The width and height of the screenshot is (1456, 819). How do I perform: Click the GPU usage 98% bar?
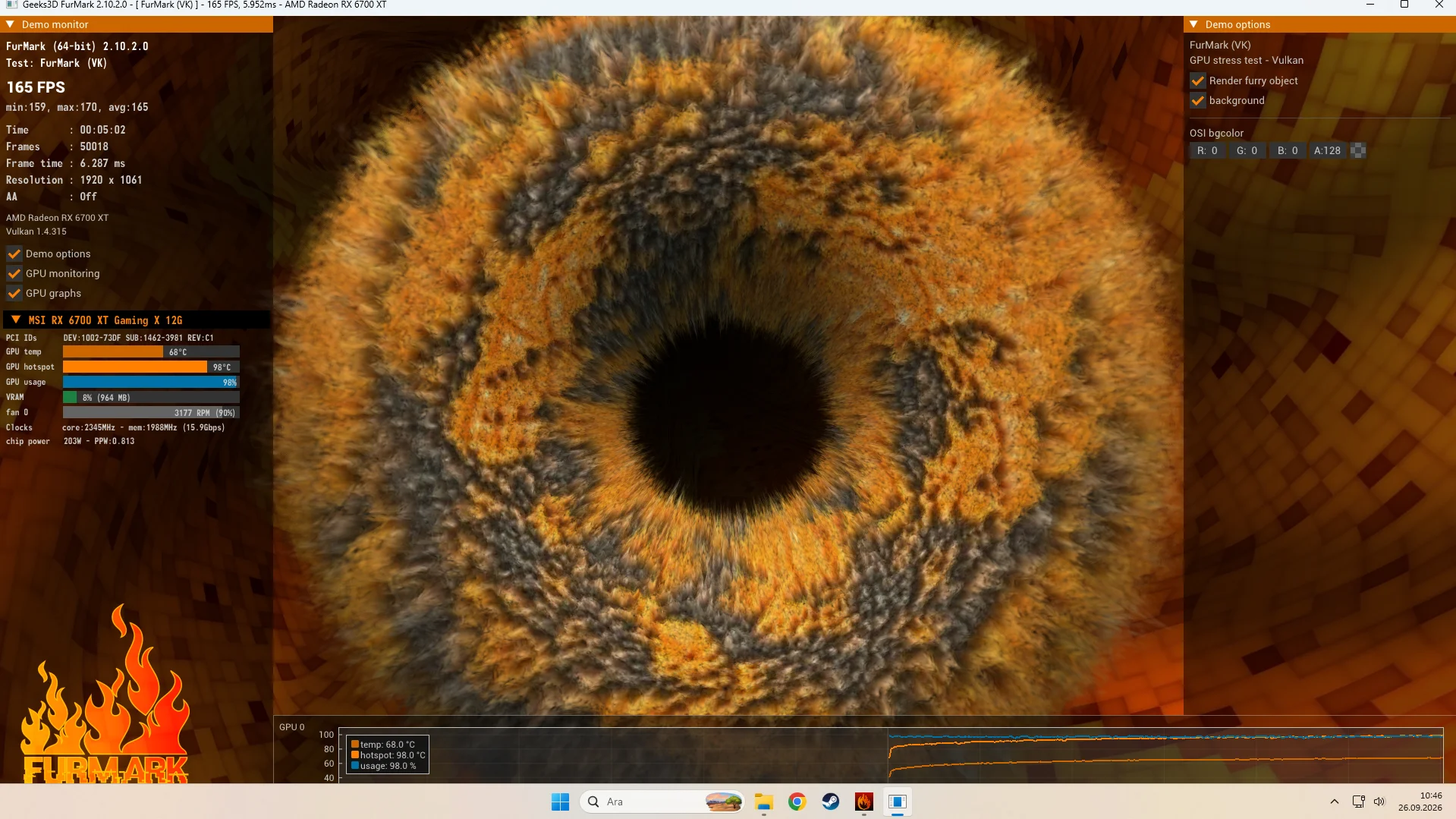[151, 382]
